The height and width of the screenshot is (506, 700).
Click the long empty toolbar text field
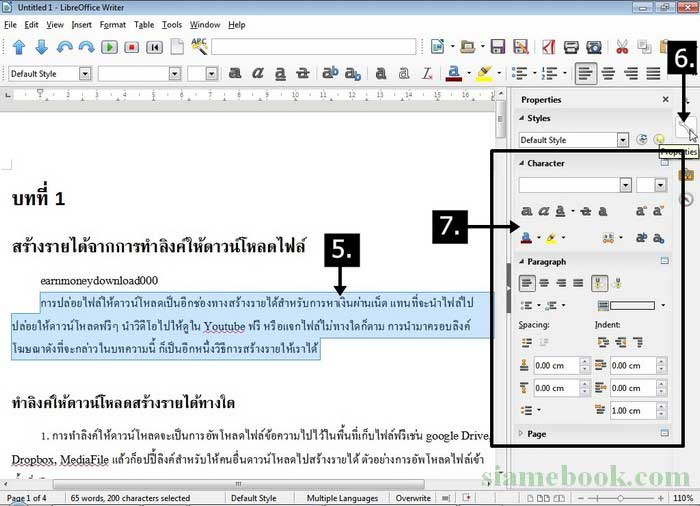[313, 46]
